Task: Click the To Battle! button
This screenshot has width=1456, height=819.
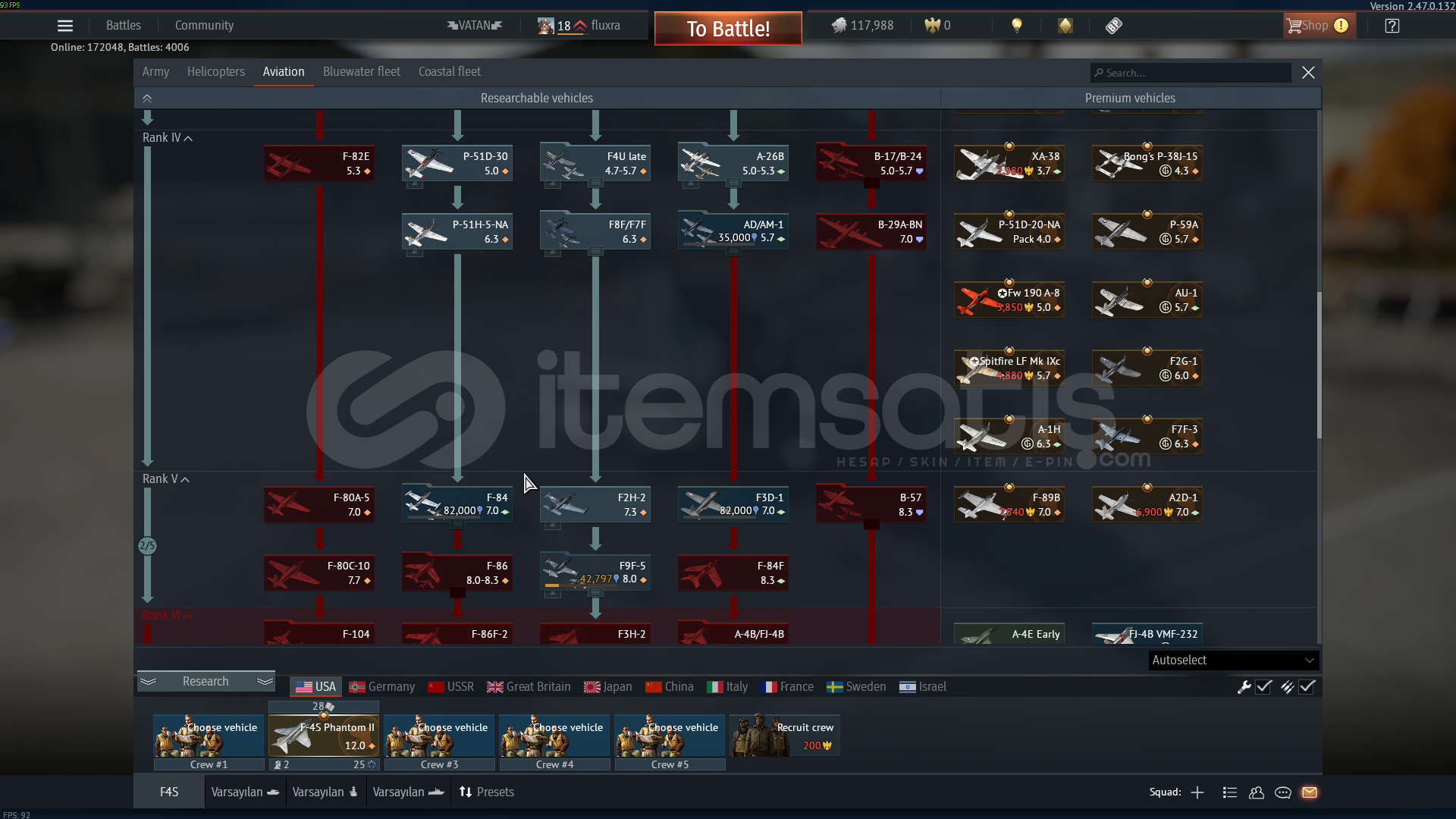Action: pyautogui.click(x=728, y=29)
